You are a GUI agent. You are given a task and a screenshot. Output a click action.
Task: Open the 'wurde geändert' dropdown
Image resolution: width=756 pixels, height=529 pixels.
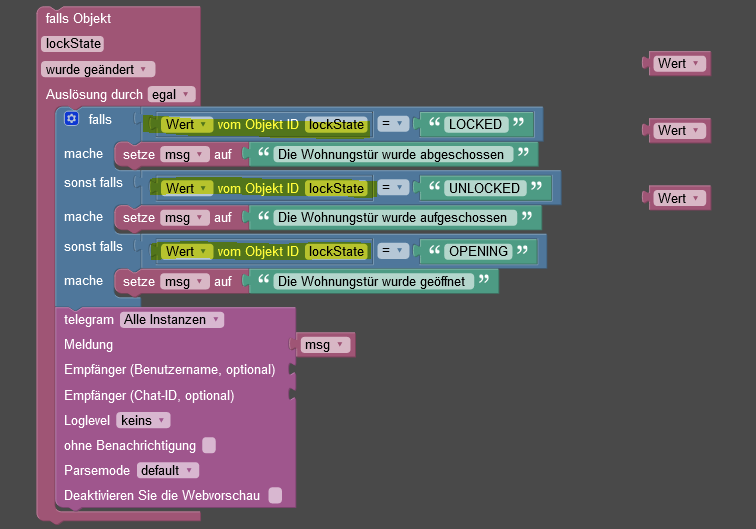(x=98, y=69)
